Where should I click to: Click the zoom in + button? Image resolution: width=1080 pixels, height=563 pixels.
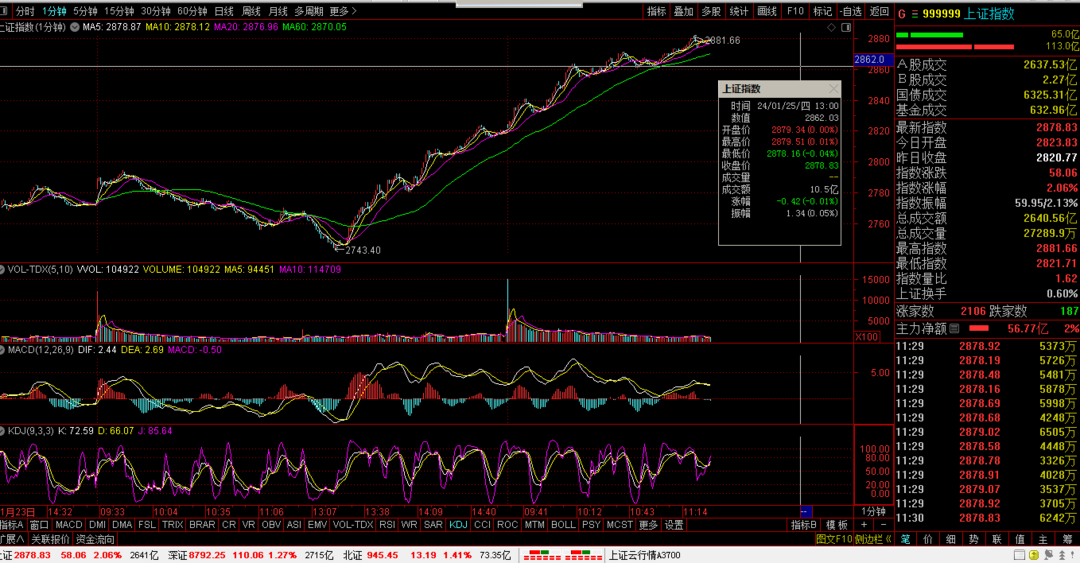click(864, 525)
